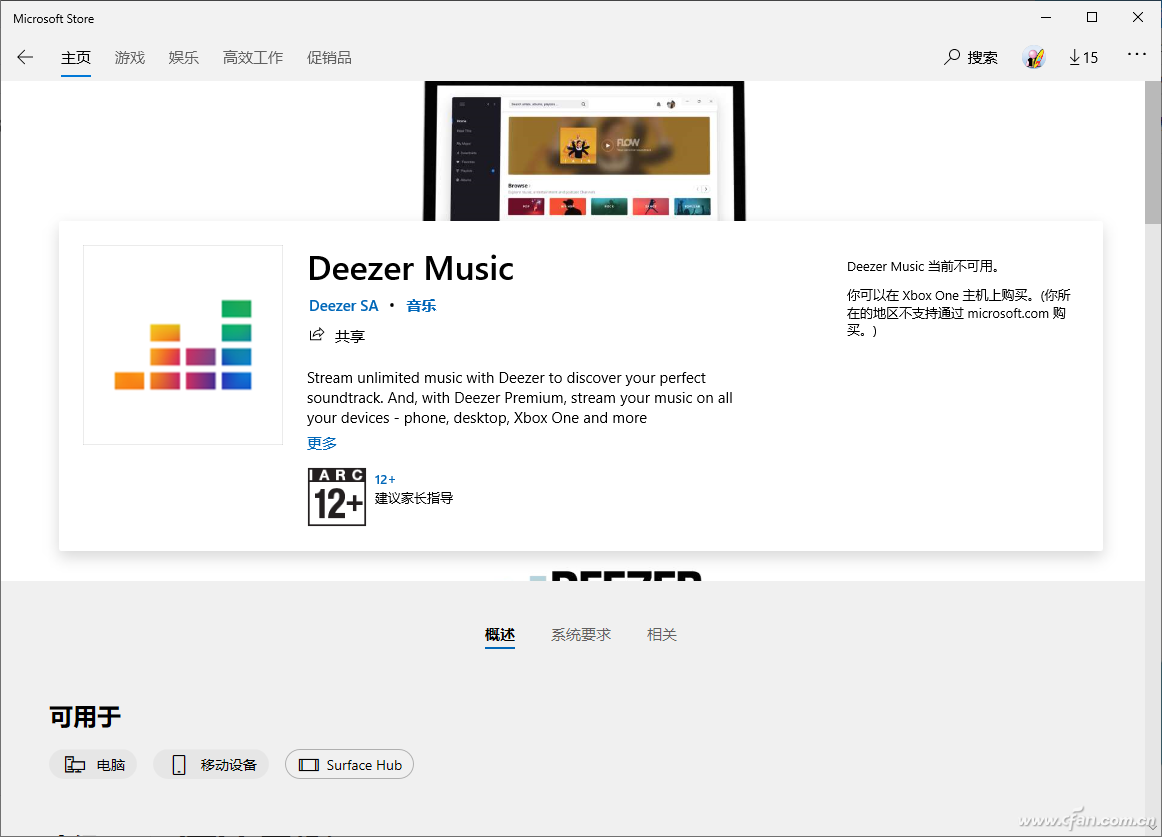
Task: Go back with the back arrow
Action: (x=25, y=57)
